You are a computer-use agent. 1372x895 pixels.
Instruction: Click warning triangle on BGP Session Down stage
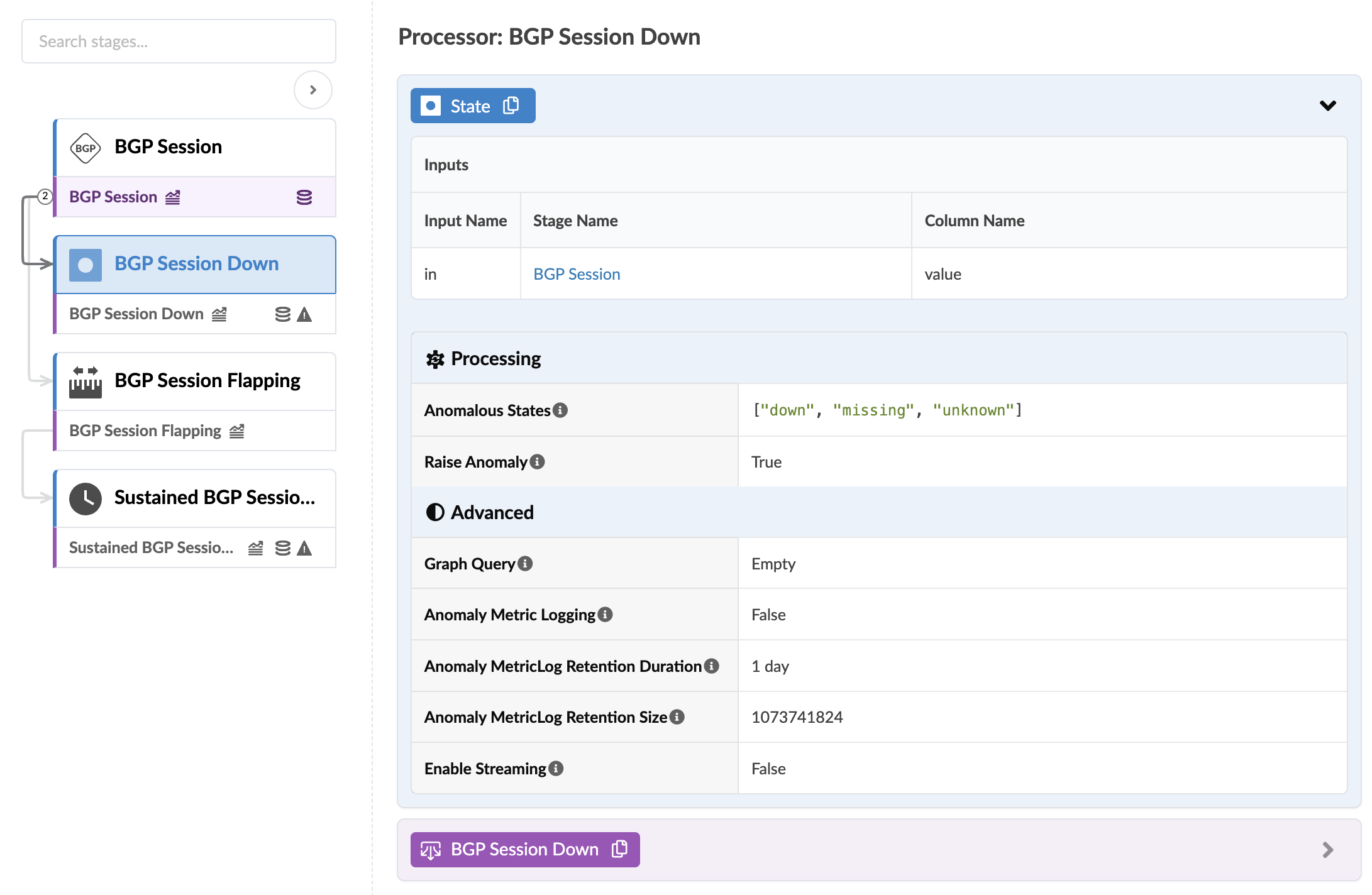tap(304, 314)
